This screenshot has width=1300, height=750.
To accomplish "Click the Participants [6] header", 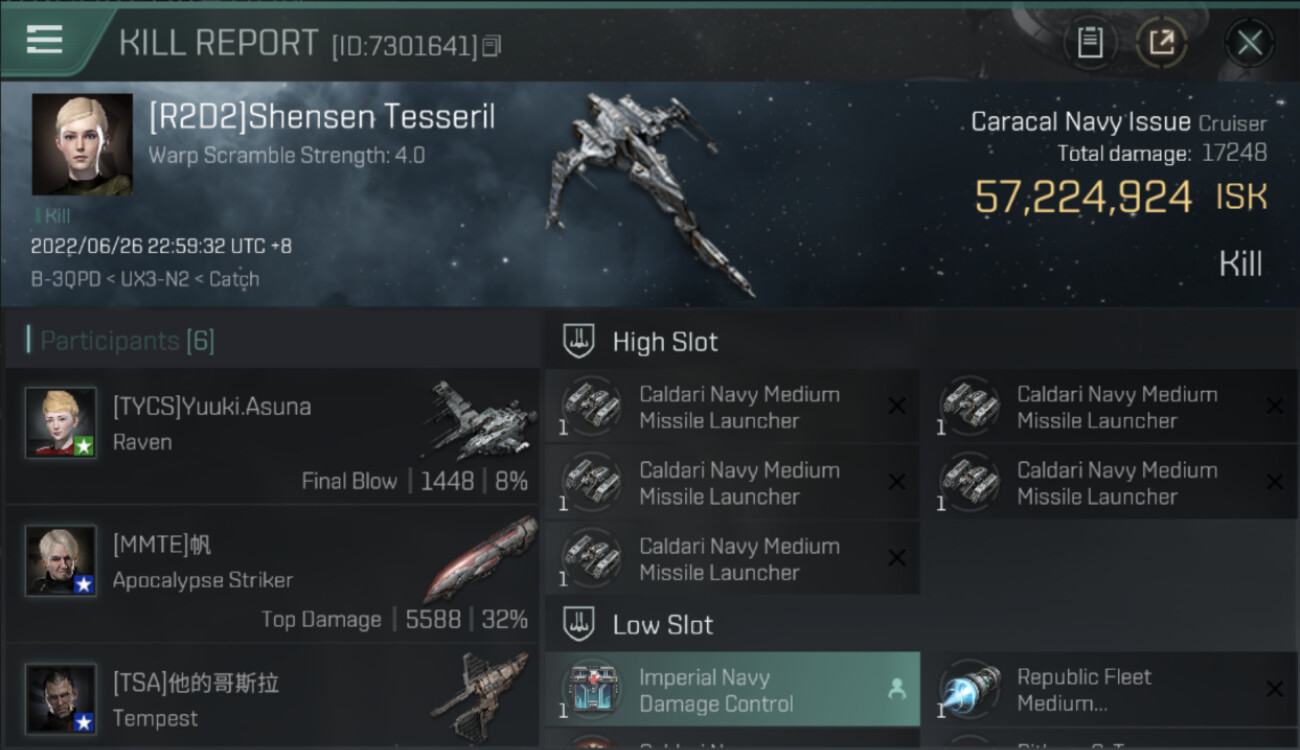I will tap(127, 341).
